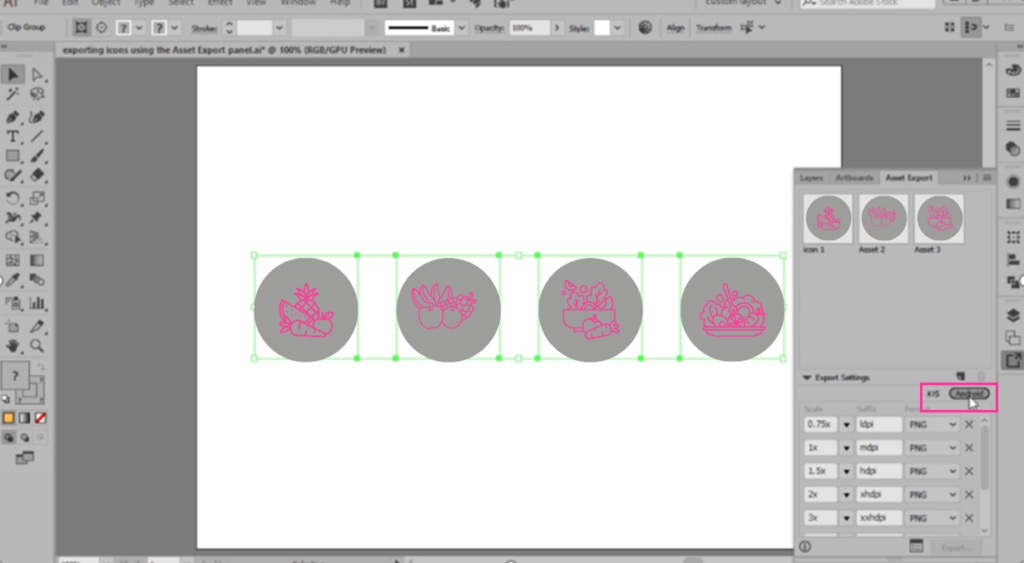Select the Zoom magnifier tool
The width and height of the screenshot is (1024, 563).
pos(37,346)
